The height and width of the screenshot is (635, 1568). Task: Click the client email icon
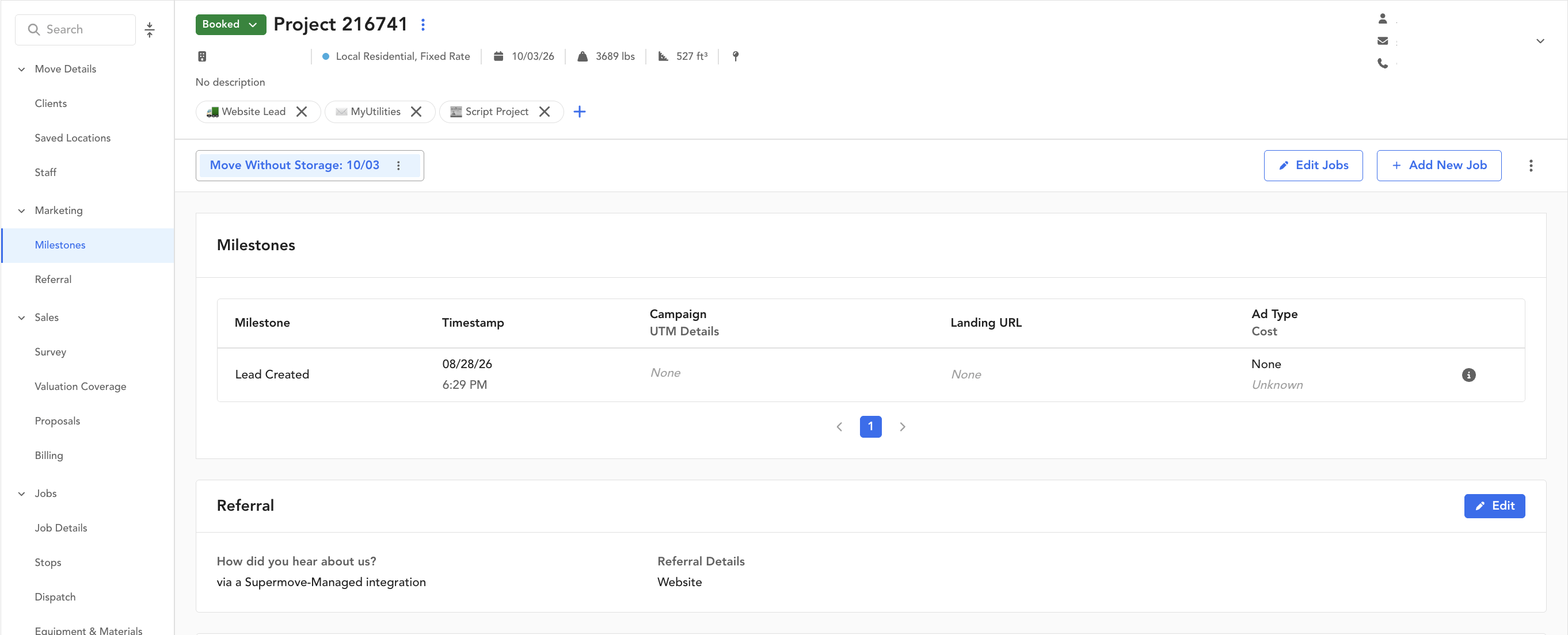coord(1382,41)
